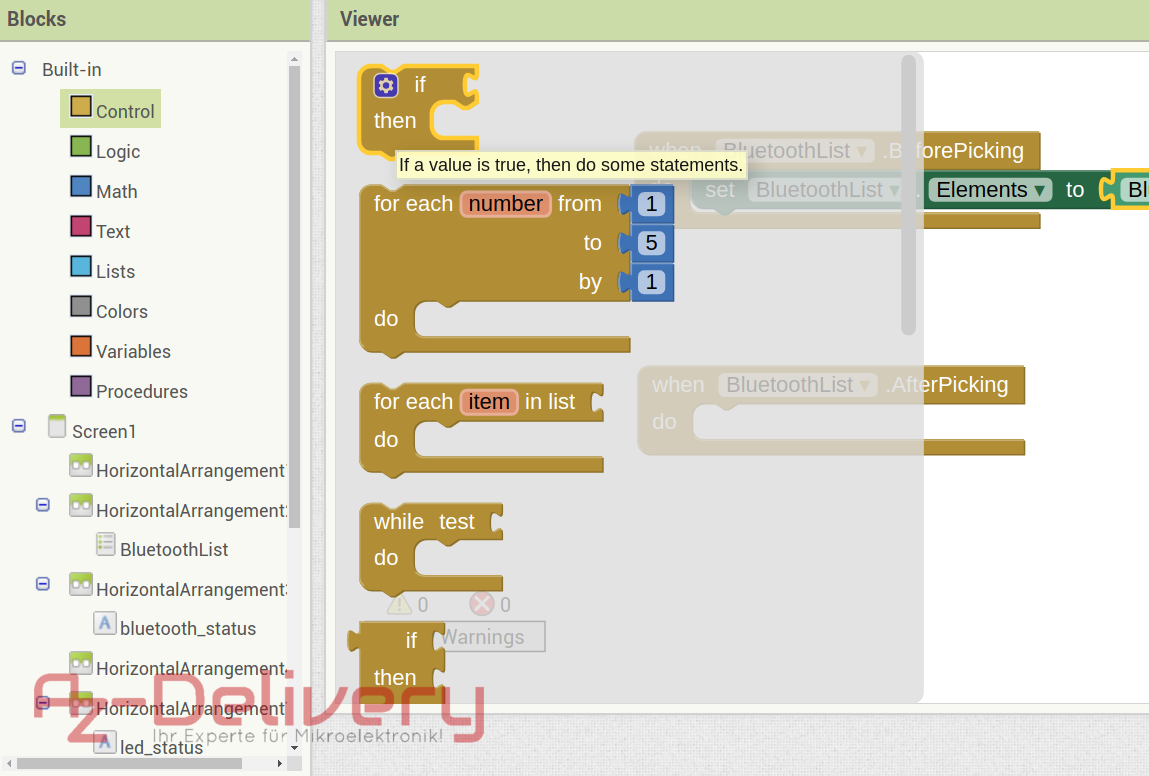
Task: Select the led_status label component
Action: [149, 745]
